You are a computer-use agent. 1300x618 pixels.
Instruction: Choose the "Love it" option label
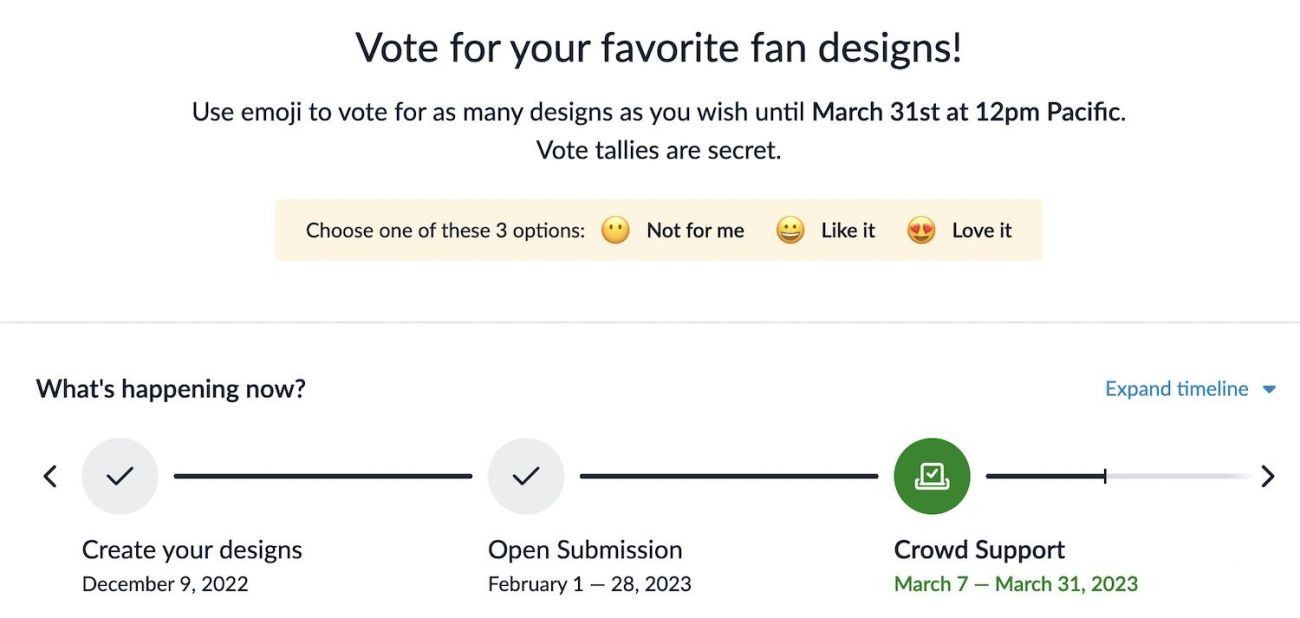[981, 231]
